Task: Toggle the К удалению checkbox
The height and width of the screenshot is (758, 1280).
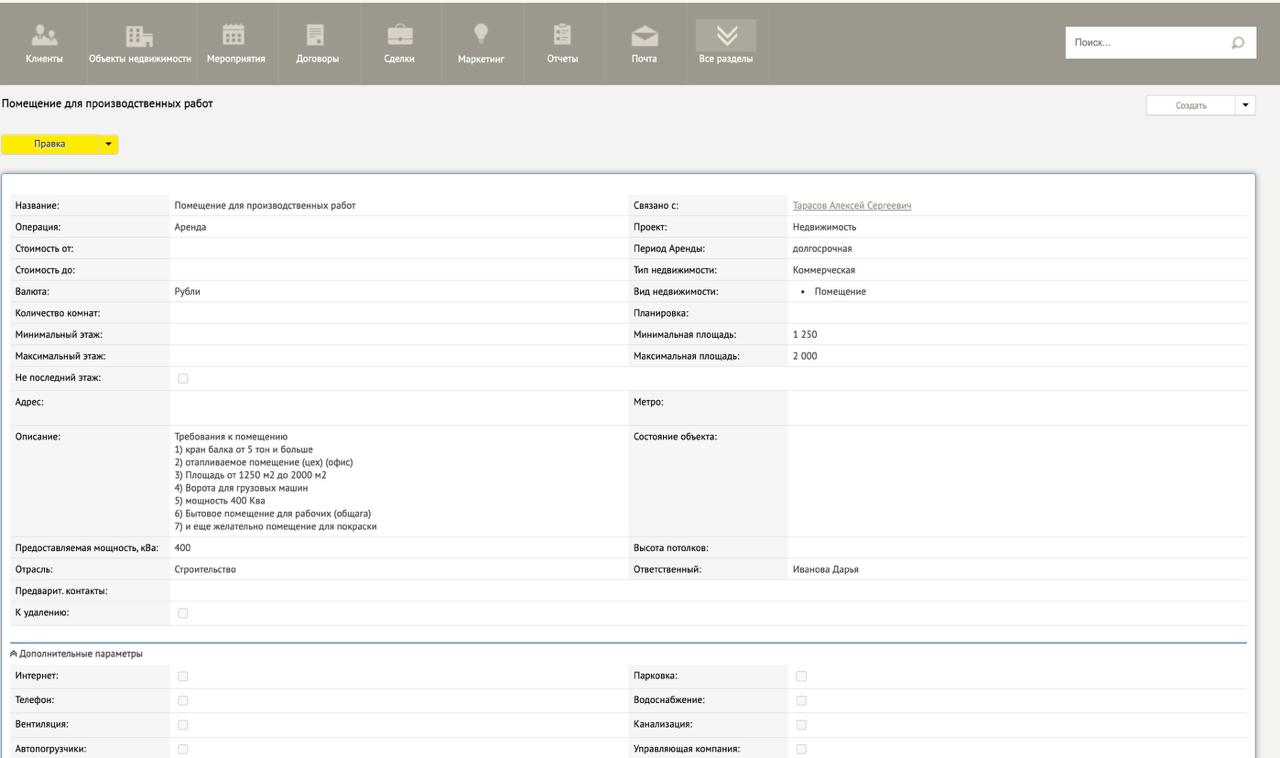Action: (x=183, y=615)
